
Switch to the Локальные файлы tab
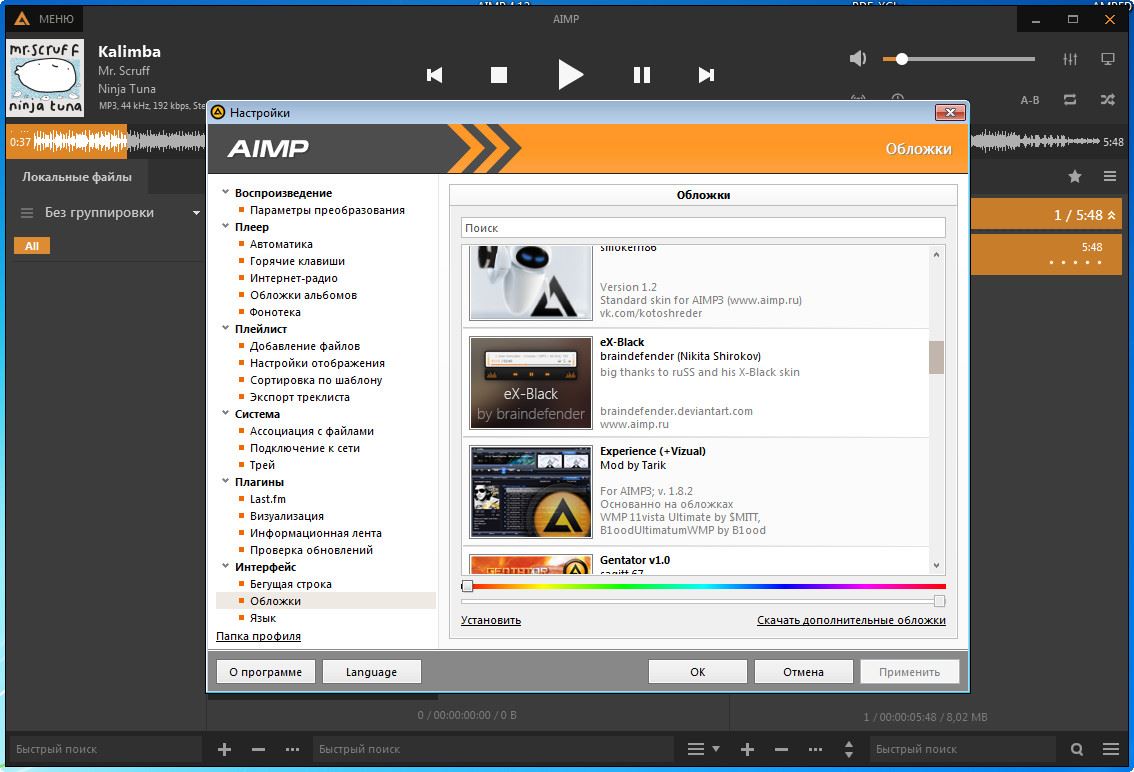click(x=77, y=177)
